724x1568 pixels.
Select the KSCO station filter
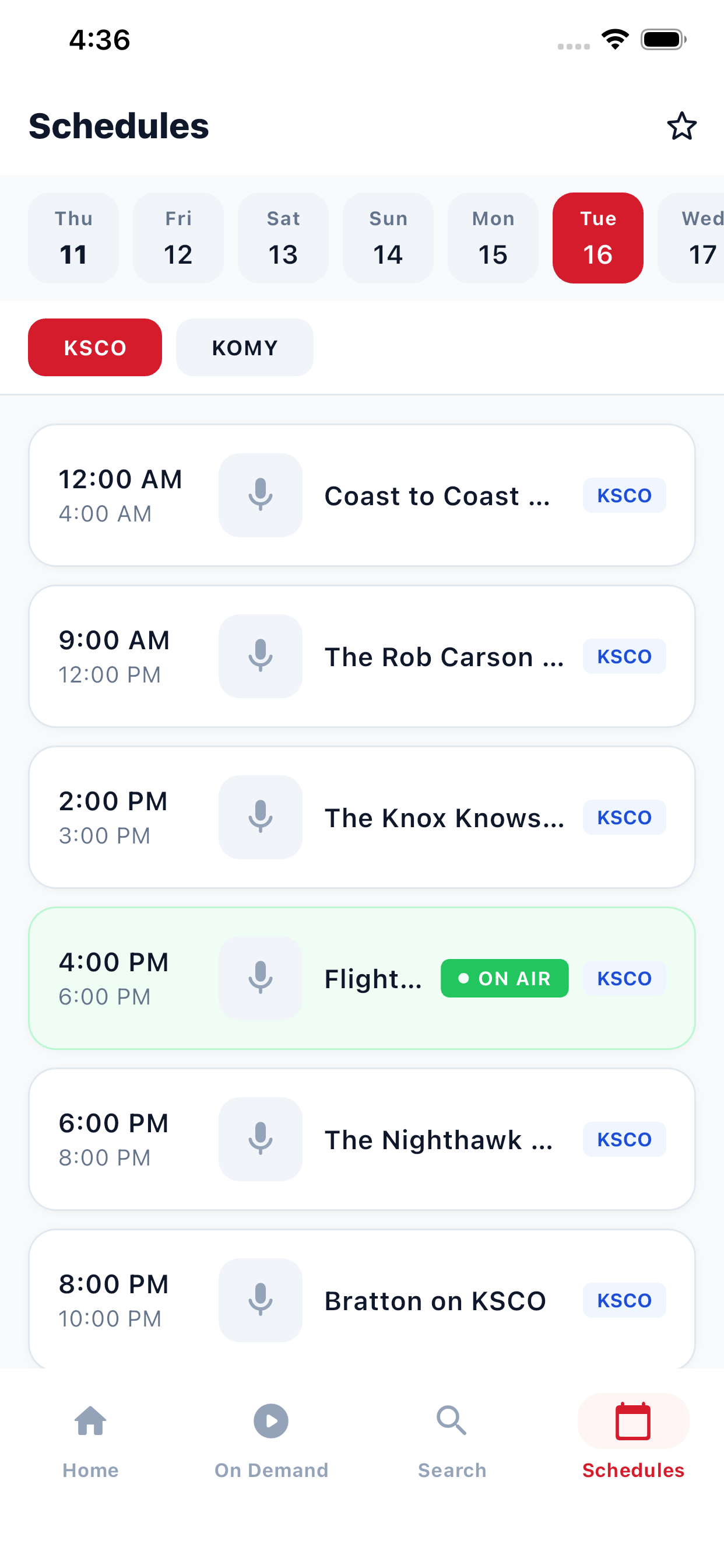click(x=95, y=347)
